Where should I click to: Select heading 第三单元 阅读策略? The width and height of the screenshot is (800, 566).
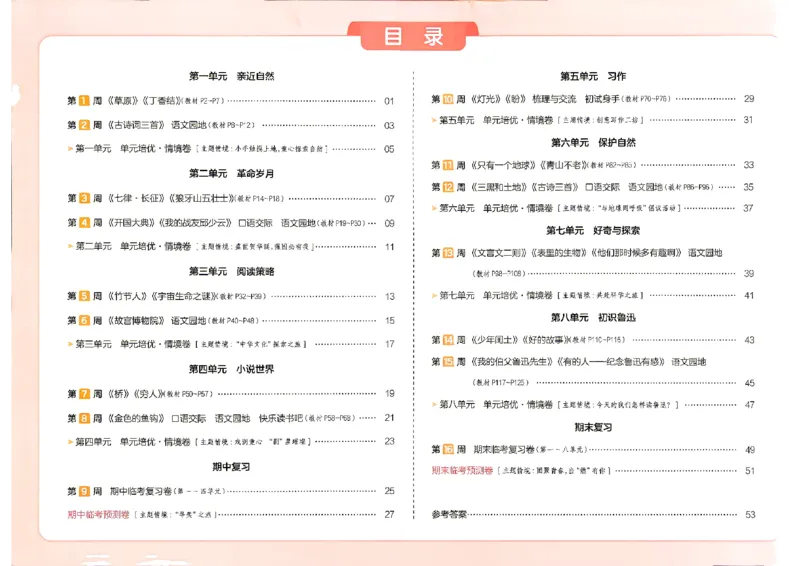[x=232, y=272]
